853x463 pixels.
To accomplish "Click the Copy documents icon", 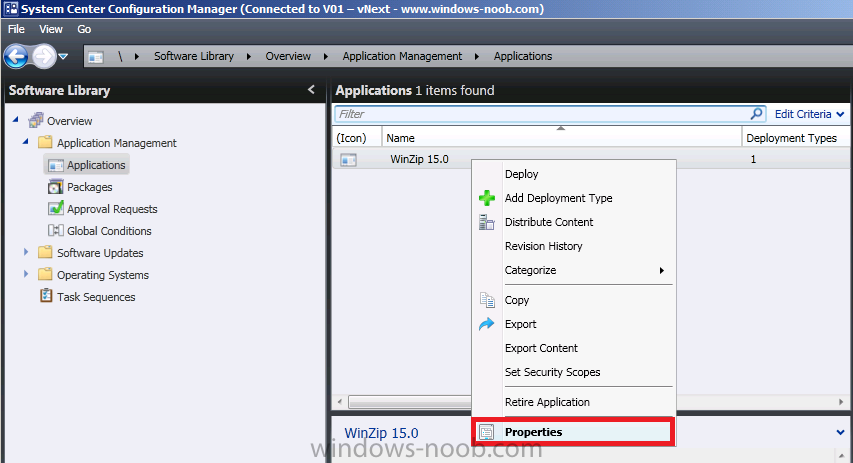I will coord(487,300).
